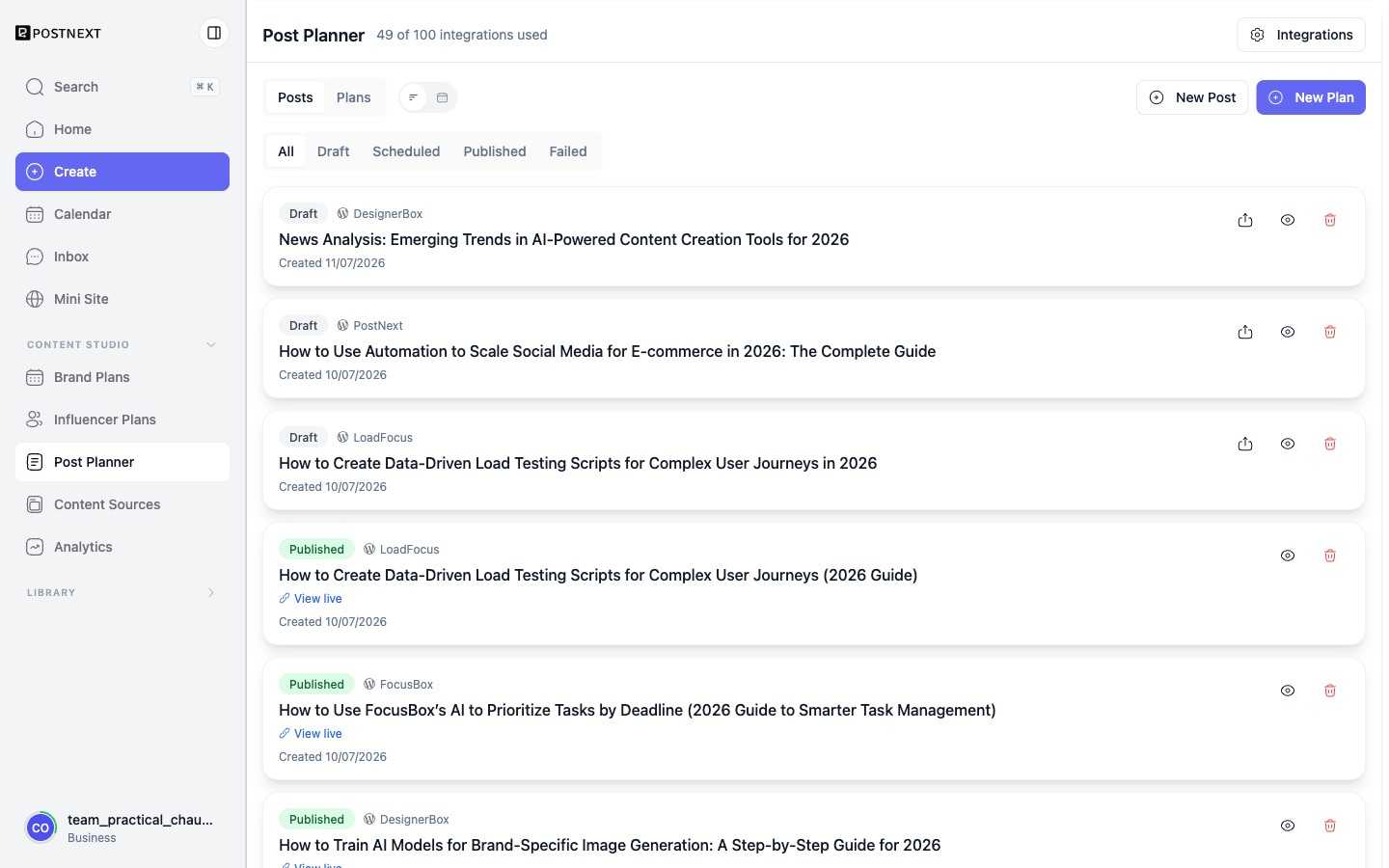1389x868 pixels.
Task: Click the New Plan button
Action: pyautogui.click(x=1311, y=97)
